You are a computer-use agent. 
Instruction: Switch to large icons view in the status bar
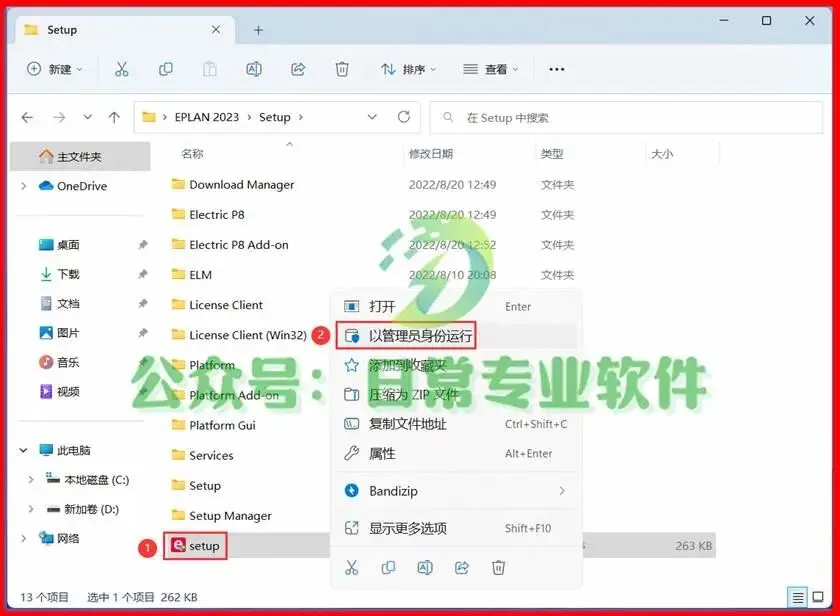tap(818, 597)
